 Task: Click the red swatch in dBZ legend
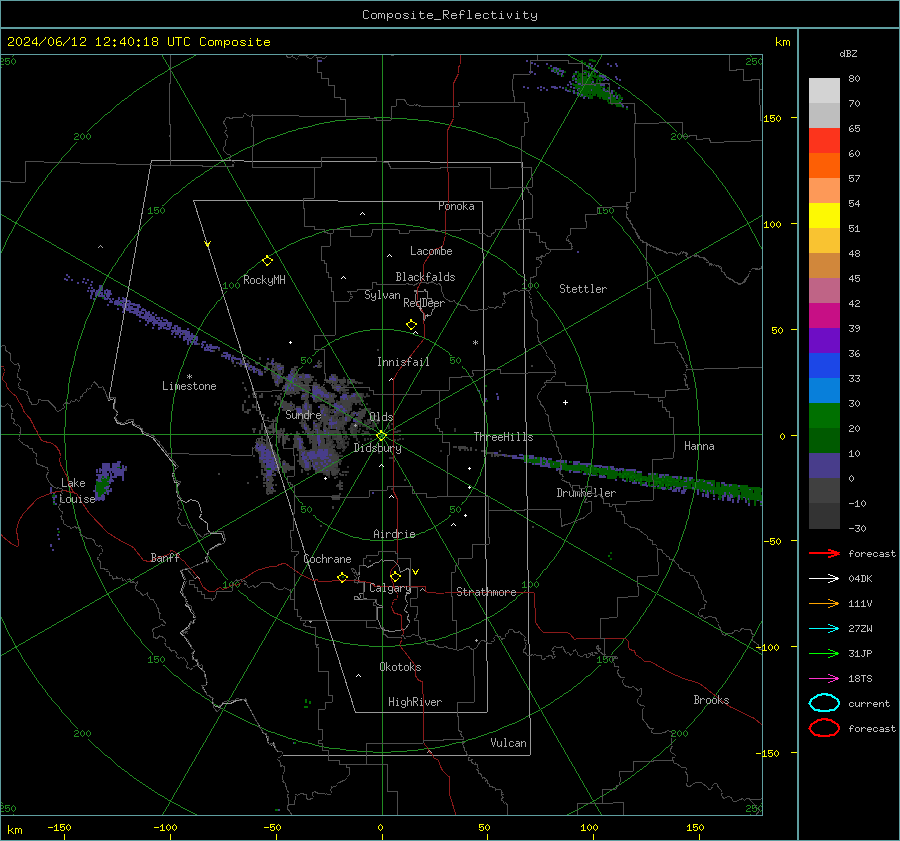824,141
